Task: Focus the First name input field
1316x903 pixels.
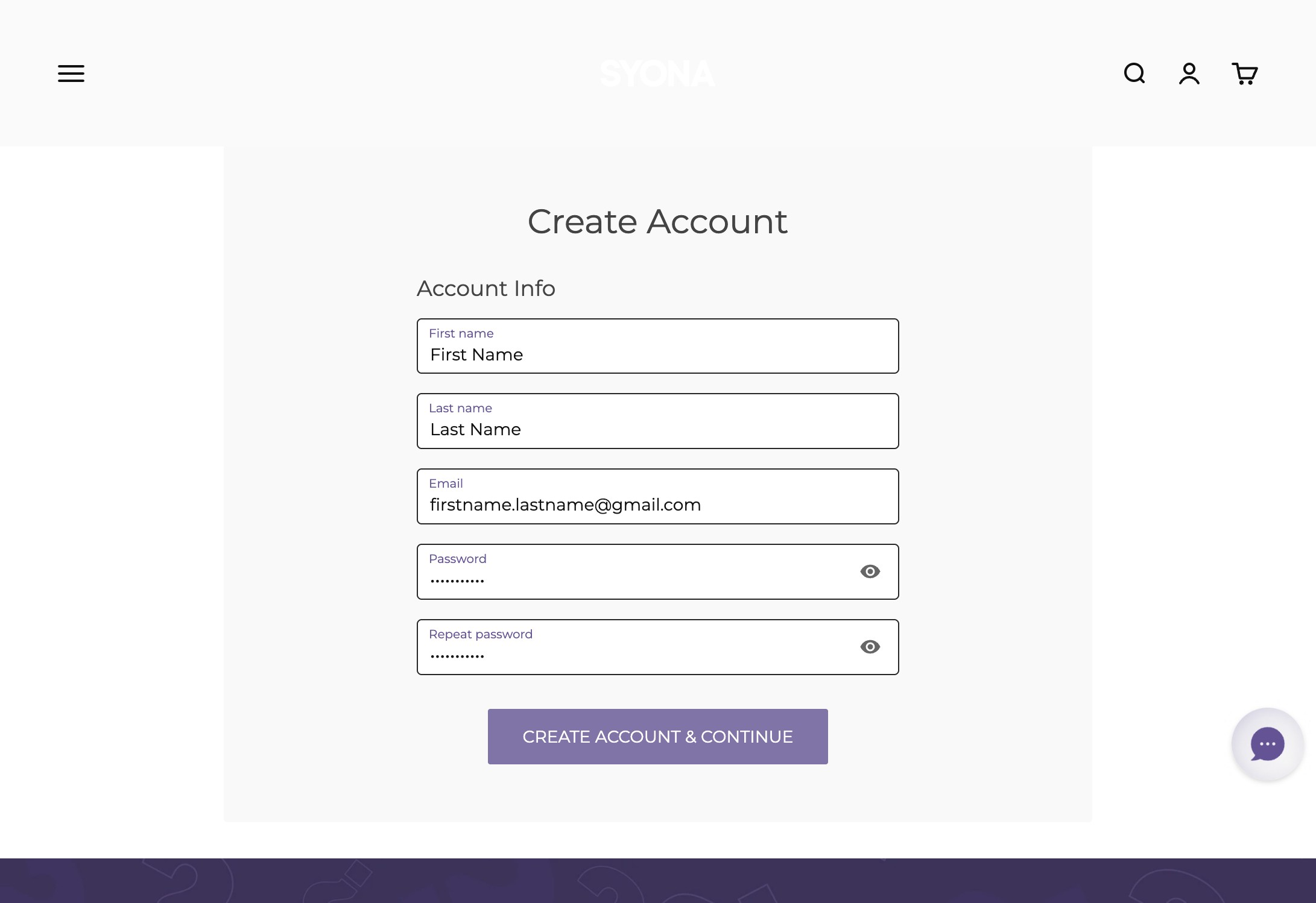Action: coord(657,354)
